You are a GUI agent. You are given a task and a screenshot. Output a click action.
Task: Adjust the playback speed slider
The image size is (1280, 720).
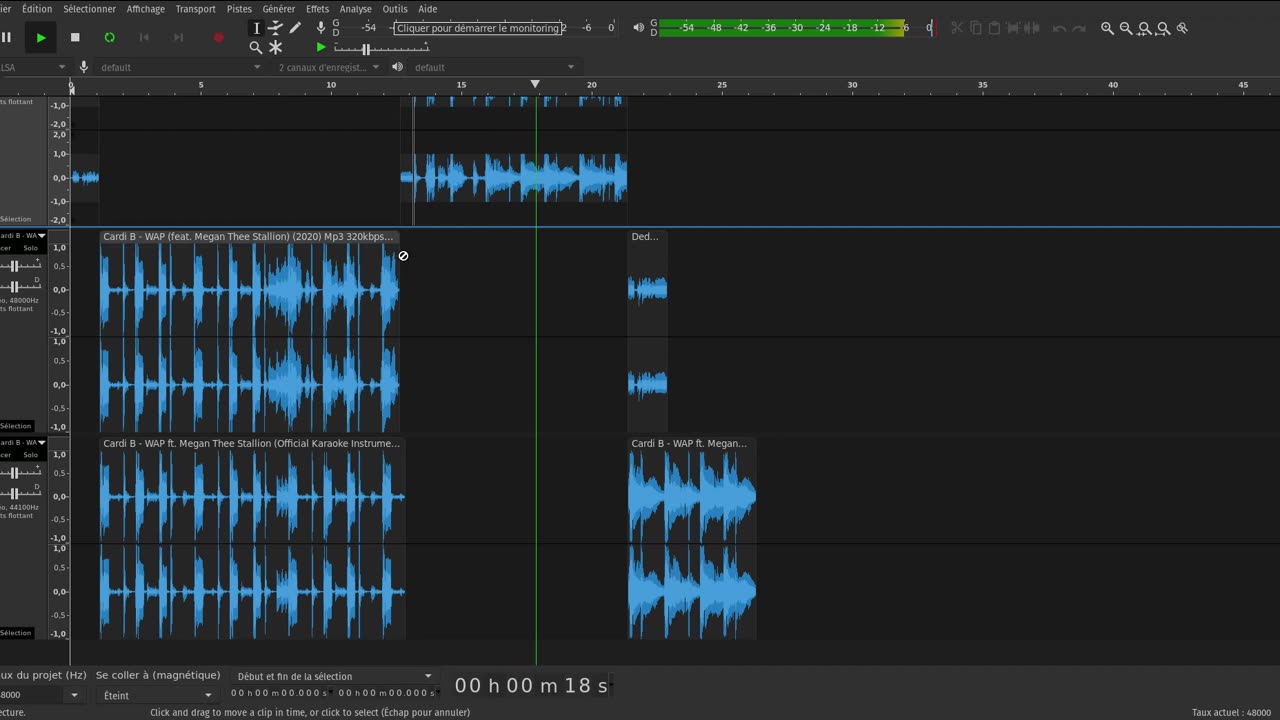tap(381, 48)
